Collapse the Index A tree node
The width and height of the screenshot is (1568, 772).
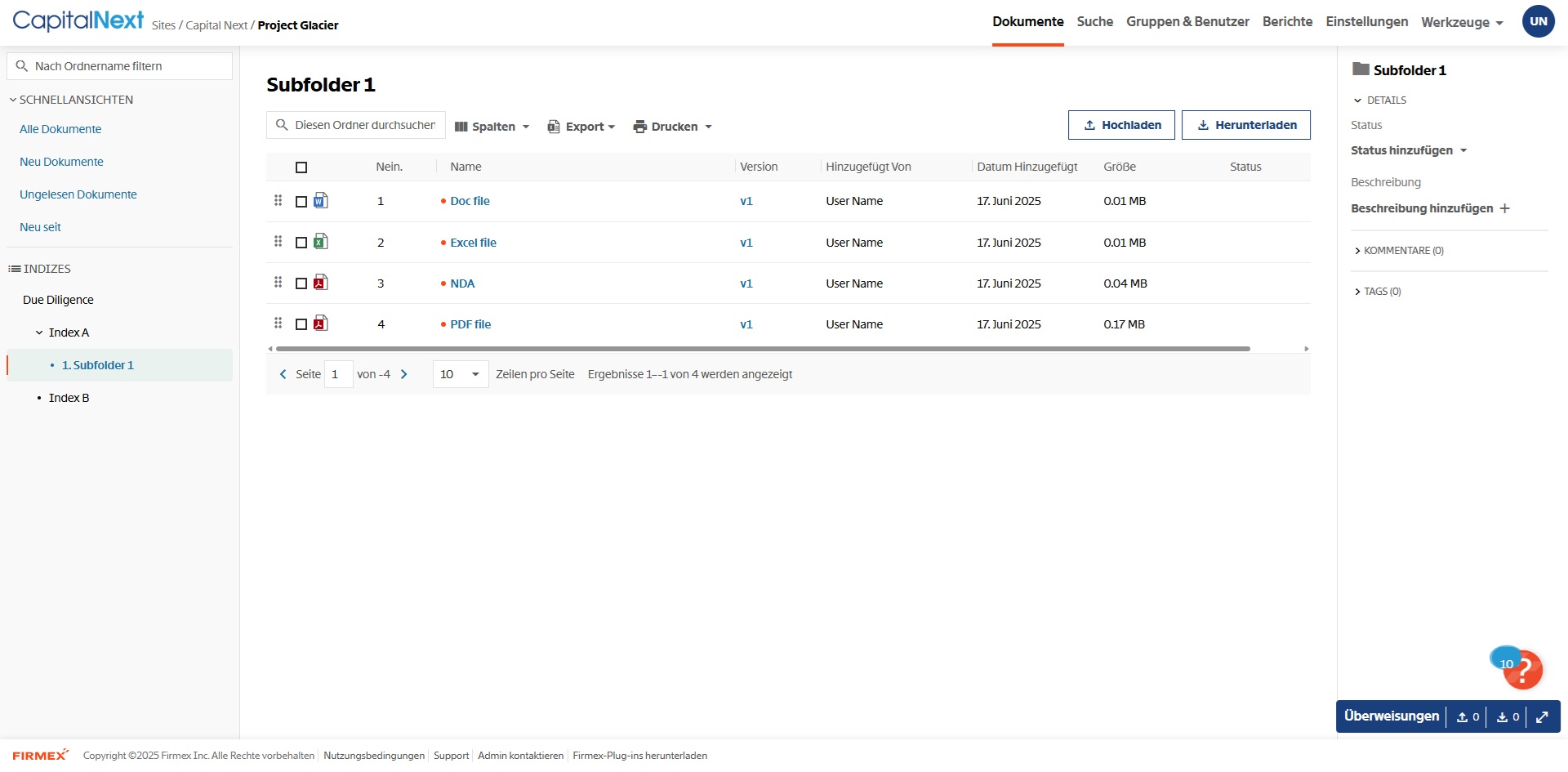point(39,332)
